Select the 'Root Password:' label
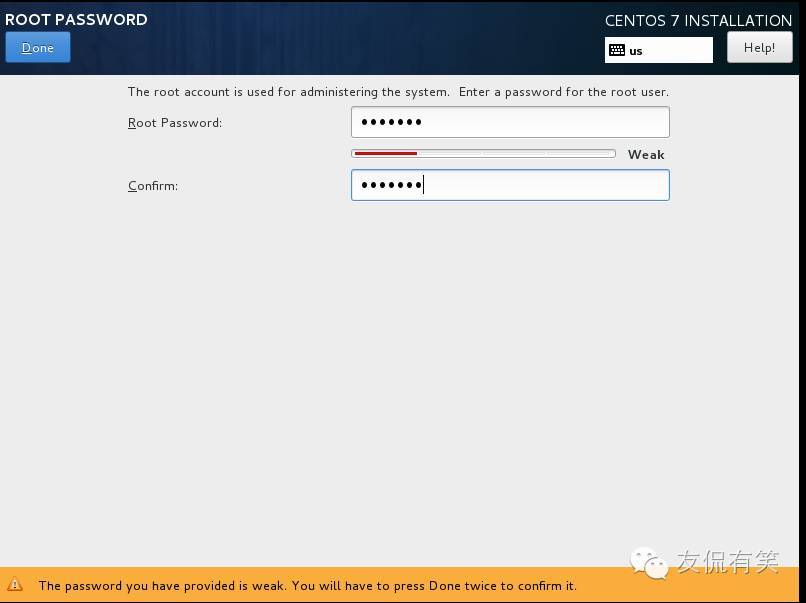This screenshot has height=603, width=806. [175, 123]
